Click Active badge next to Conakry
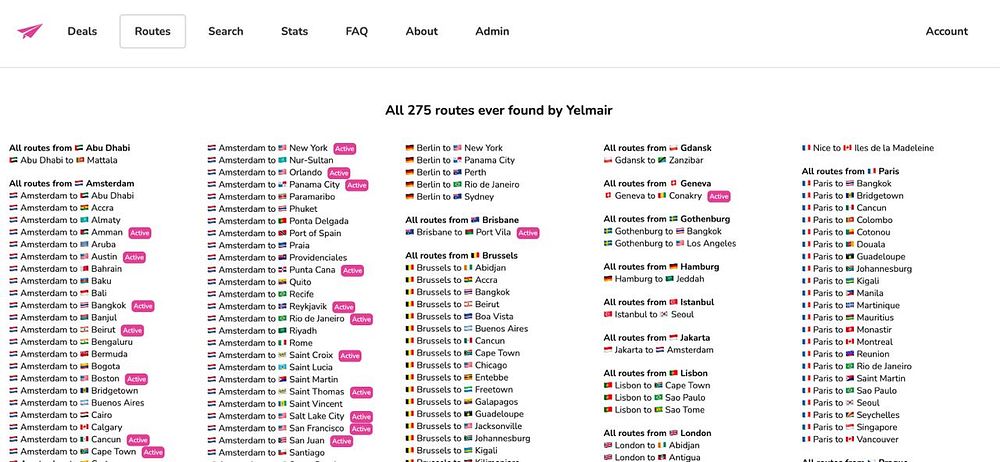Image resolution: width=1000 pixels, height=462 pixels. (x=719, y=197)
